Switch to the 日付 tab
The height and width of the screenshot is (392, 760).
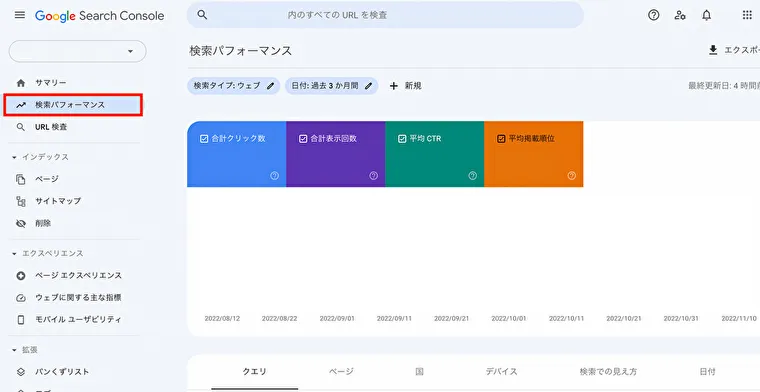(x=707, y=372)
